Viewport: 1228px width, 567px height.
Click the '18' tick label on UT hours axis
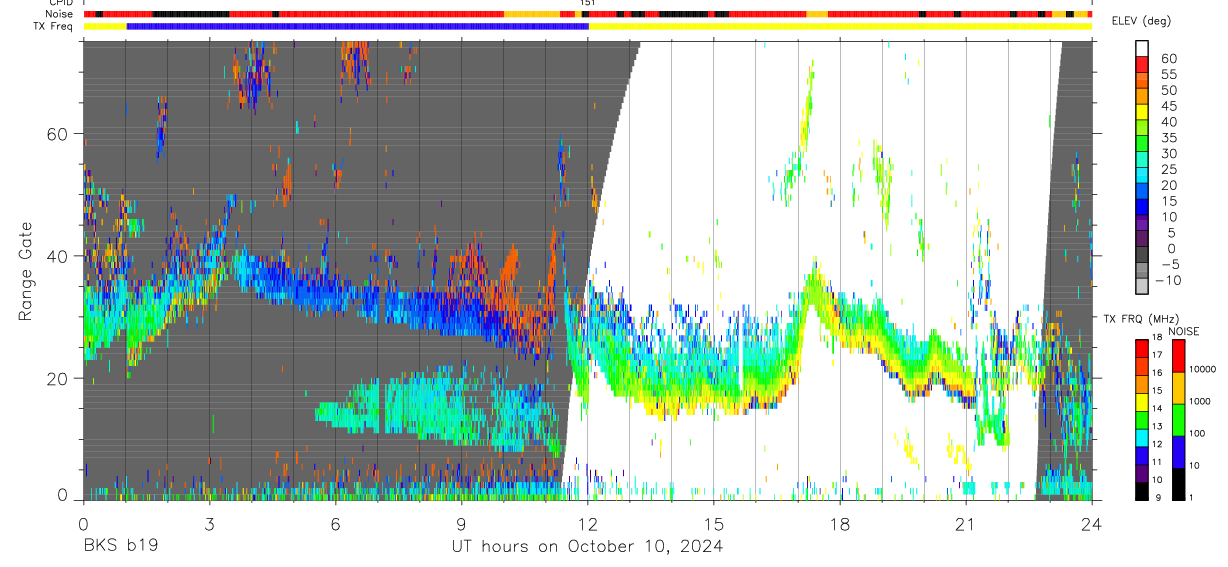840,523
